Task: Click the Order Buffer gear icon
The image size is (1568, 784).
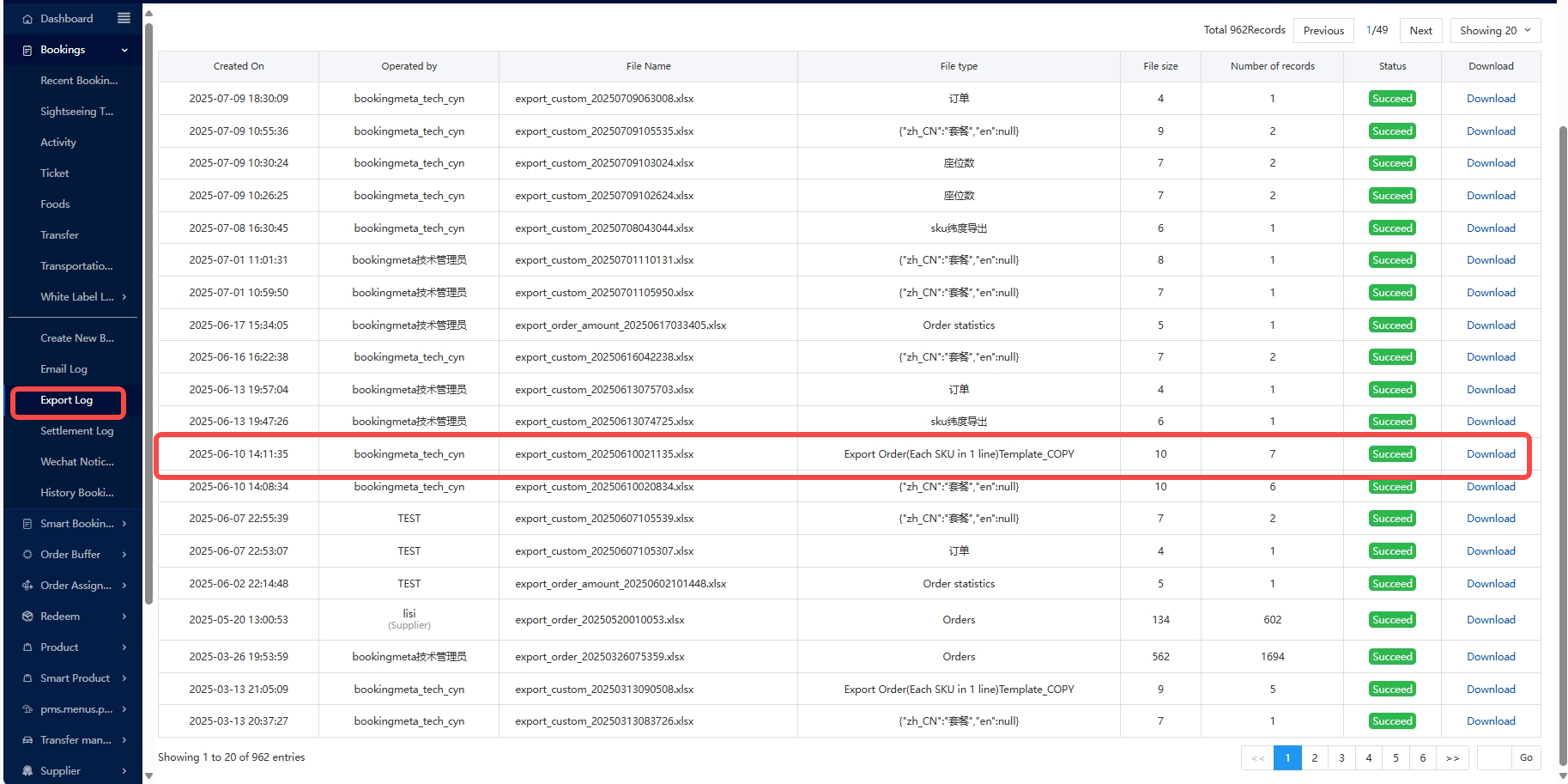Action: pos(27,555)
